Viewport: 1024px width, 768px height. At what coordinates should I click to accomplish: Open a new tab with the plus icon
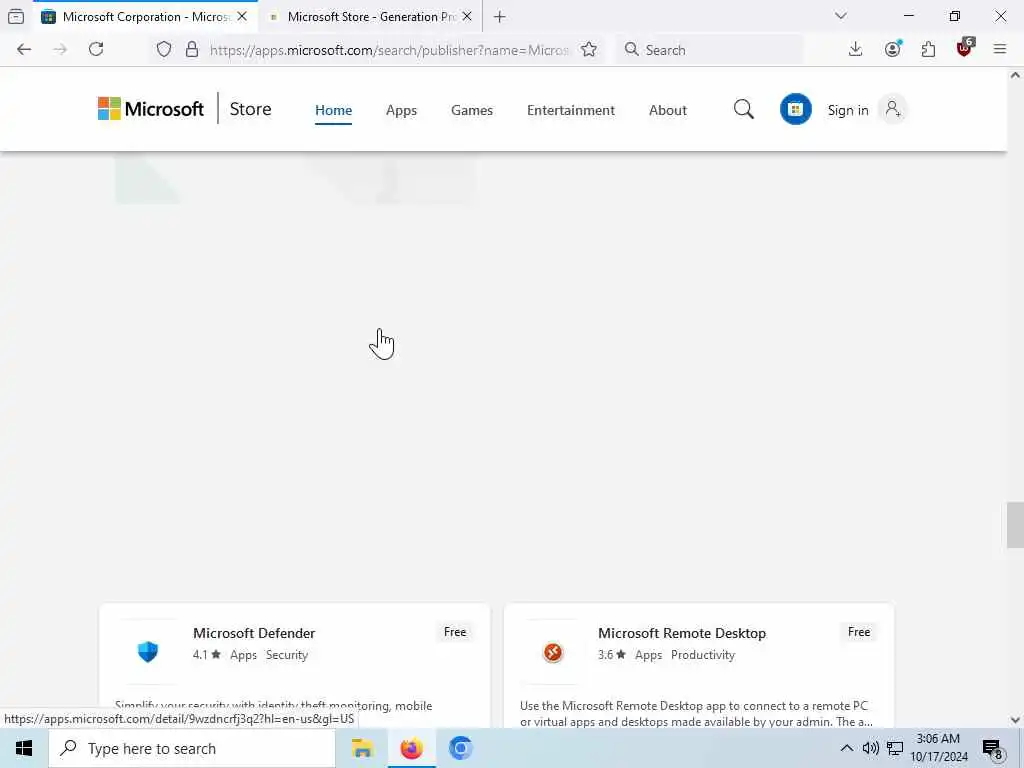500,17
